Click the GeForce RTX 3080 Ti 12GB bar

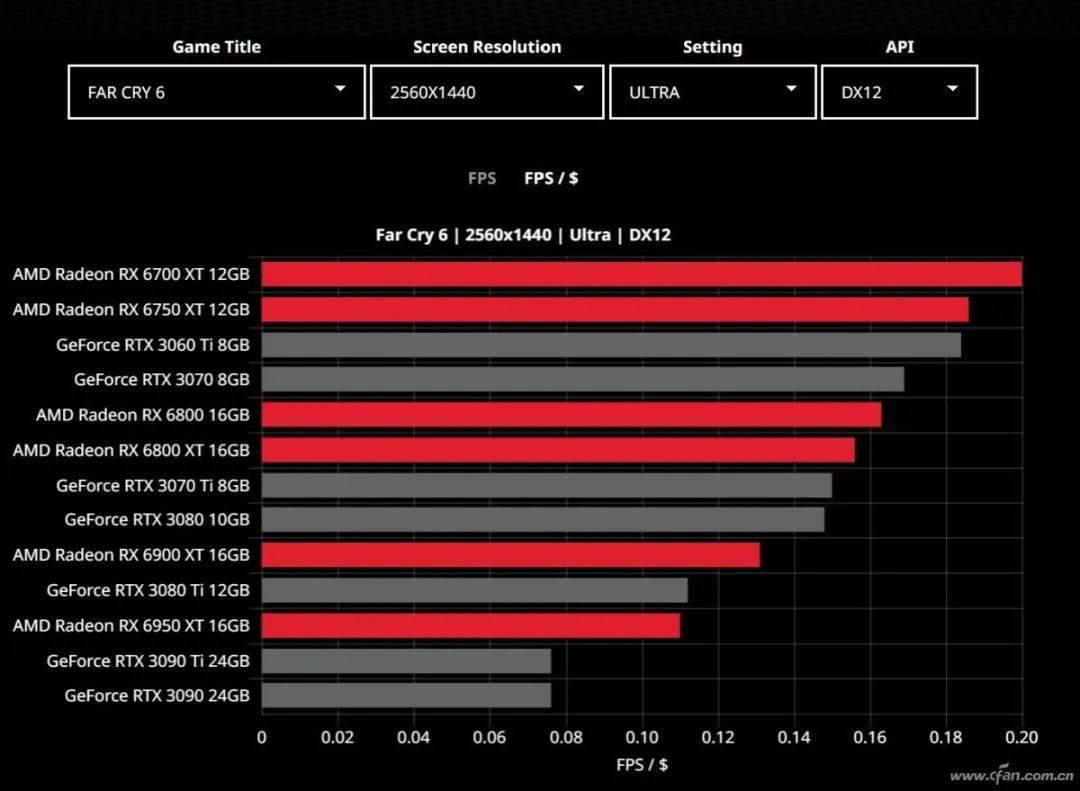coord(475,590)
